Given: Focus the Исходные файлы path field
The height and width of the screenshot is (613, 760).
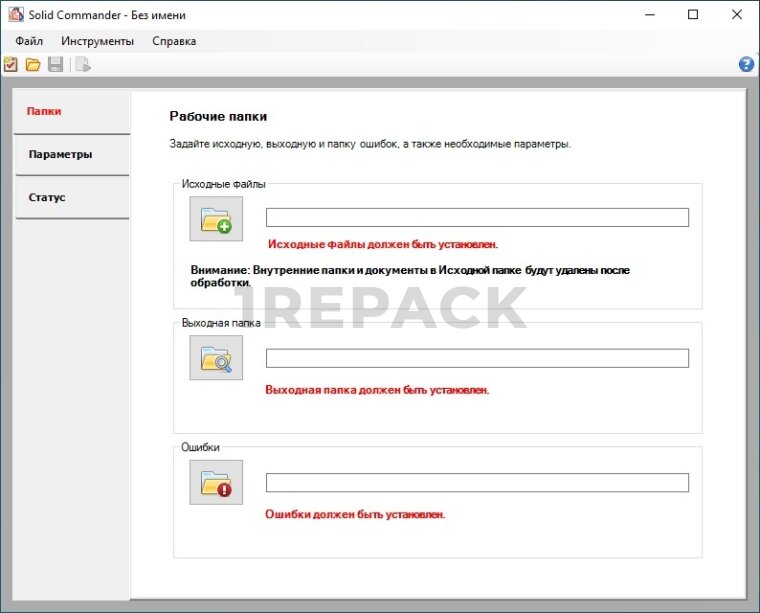Looking at the screenshot, I should tap(477, 218).
